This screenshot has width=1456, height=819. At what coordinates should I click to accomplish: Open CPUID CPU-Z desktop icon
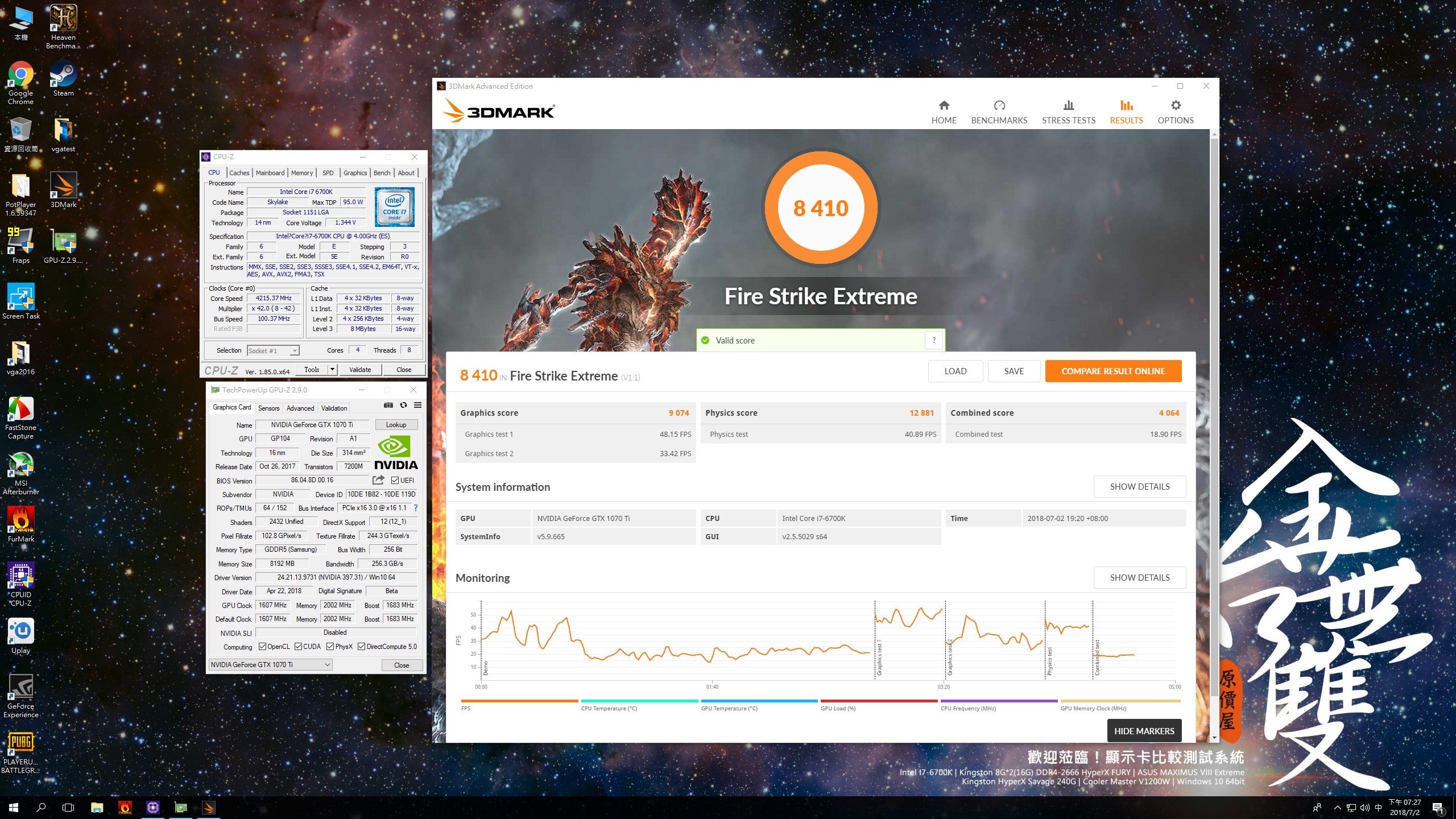(20, 584)
